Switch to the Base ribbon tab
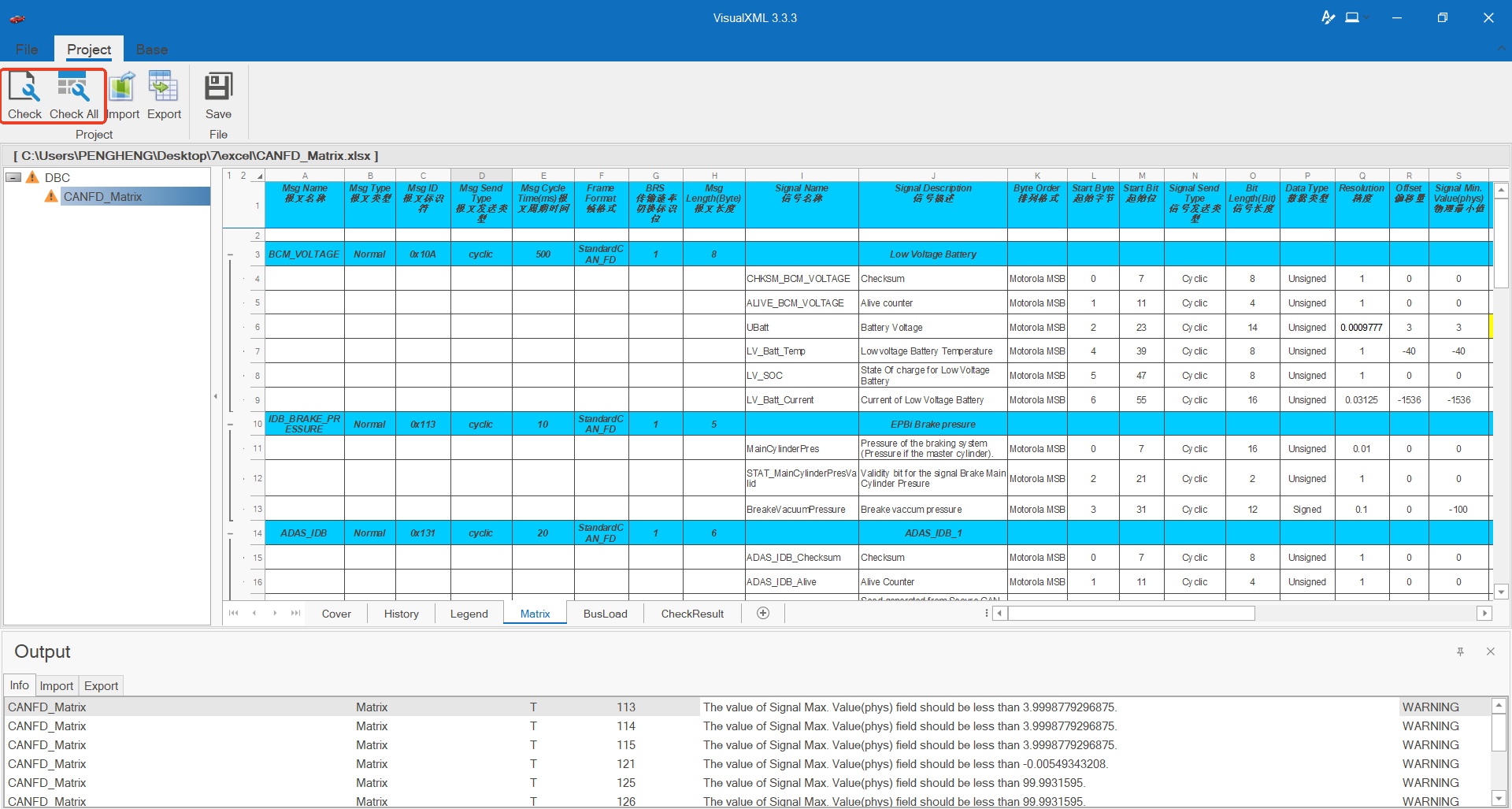This screenshot has width=1512, height=809. pyautogui.click(x=151, y=49)
